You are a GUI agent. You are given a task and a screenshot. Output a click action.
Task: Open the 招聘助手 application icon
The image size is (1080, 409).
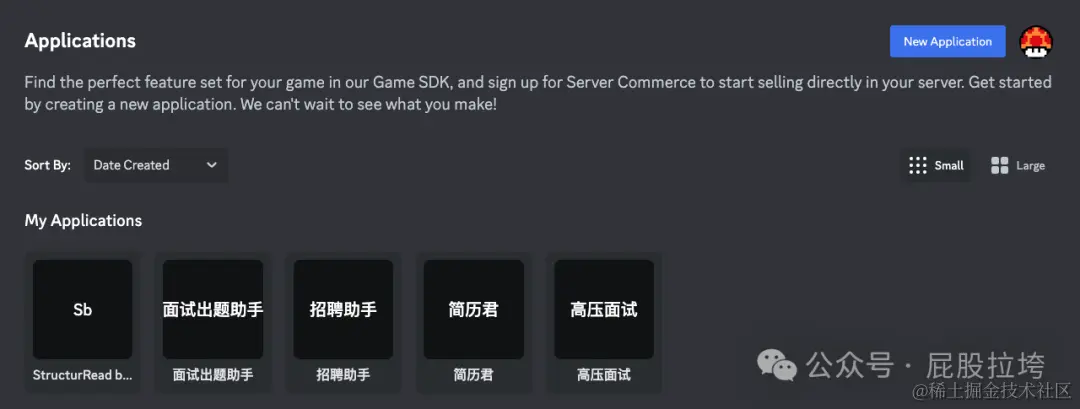pyautogui.click(x=343, y=309)
